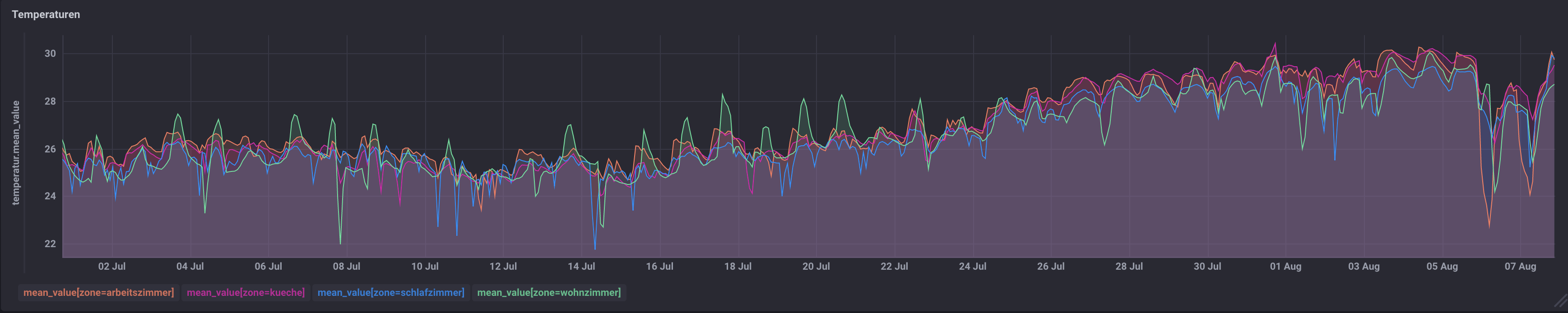
Task: Toggle the arbeitszimmer series in the legend
Action: (98, 293)
